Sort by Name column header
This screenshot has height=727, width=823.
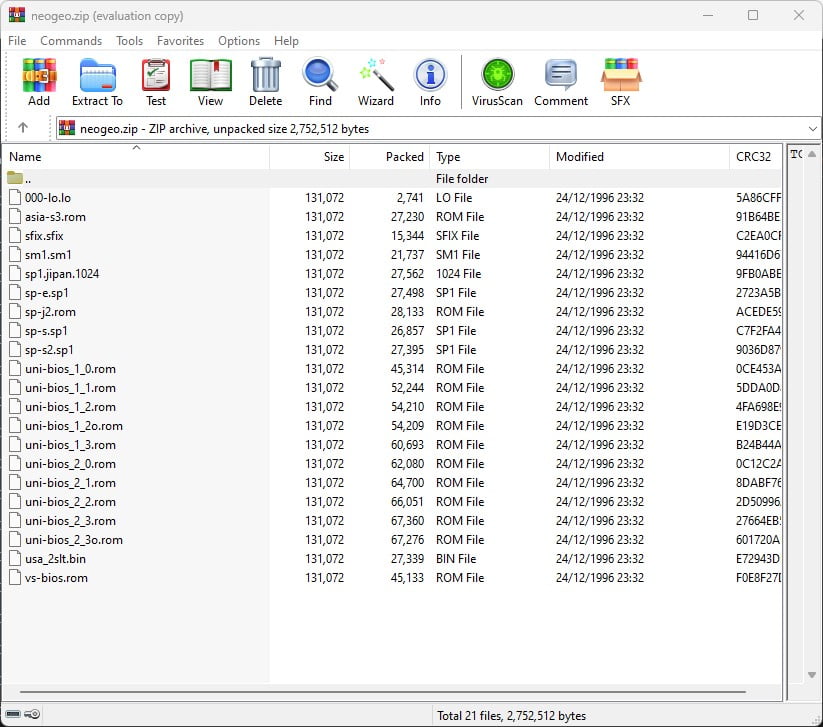pyautogui.click(x=136, y=156)
